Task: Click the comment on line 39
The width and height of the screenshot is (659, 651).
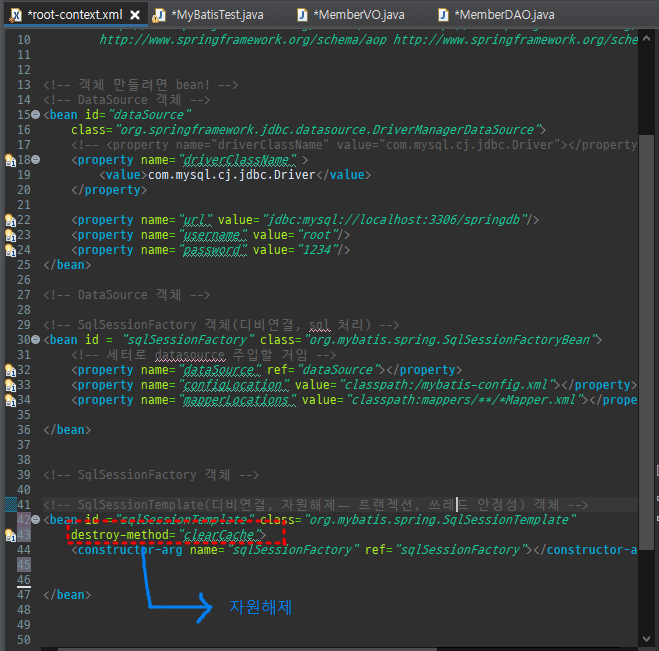Action: 151,475
